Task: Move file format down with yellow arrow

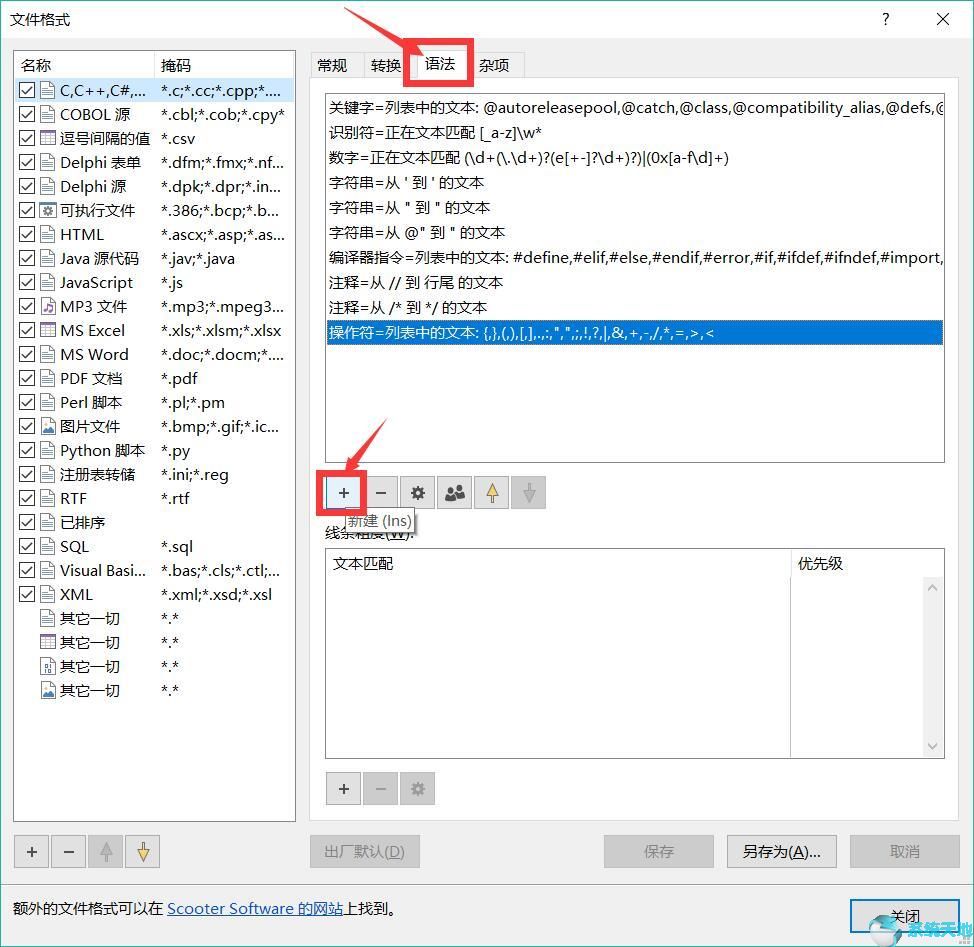Action: [143, 851]
